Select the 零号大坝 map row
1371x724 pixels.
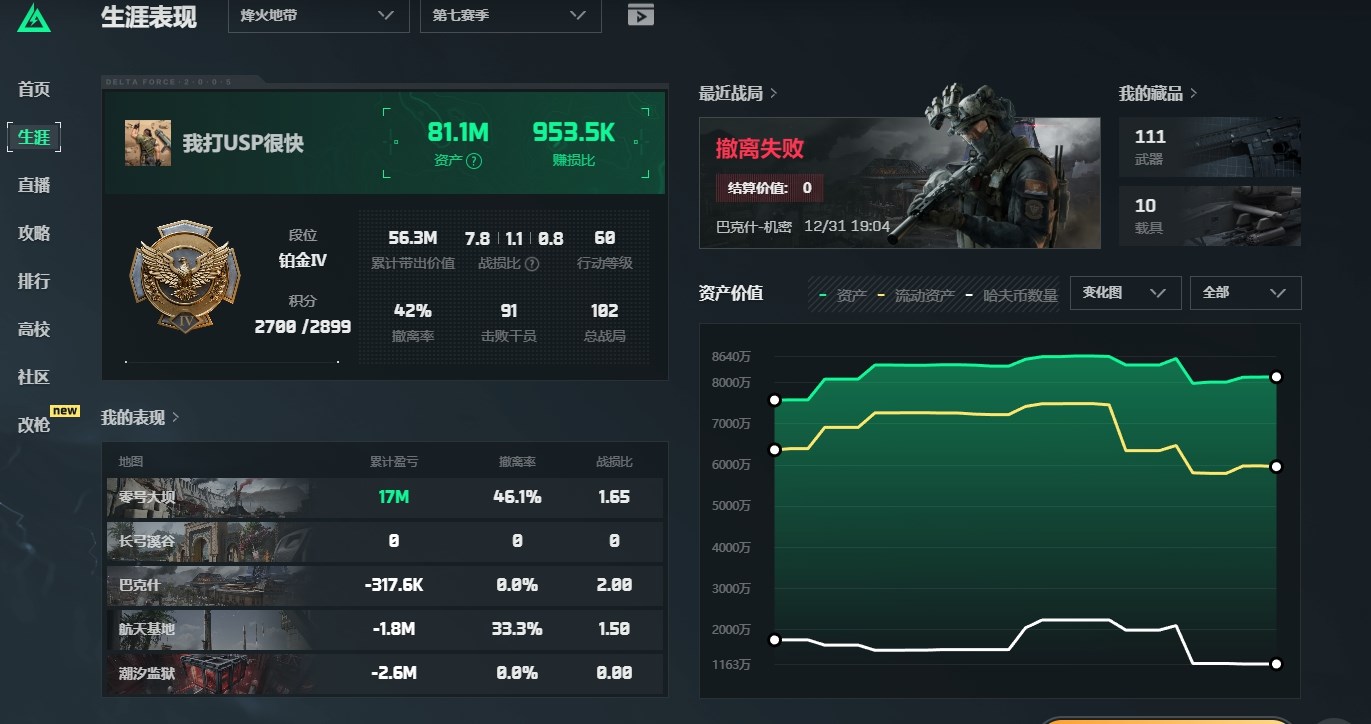(x=384, y=497)
